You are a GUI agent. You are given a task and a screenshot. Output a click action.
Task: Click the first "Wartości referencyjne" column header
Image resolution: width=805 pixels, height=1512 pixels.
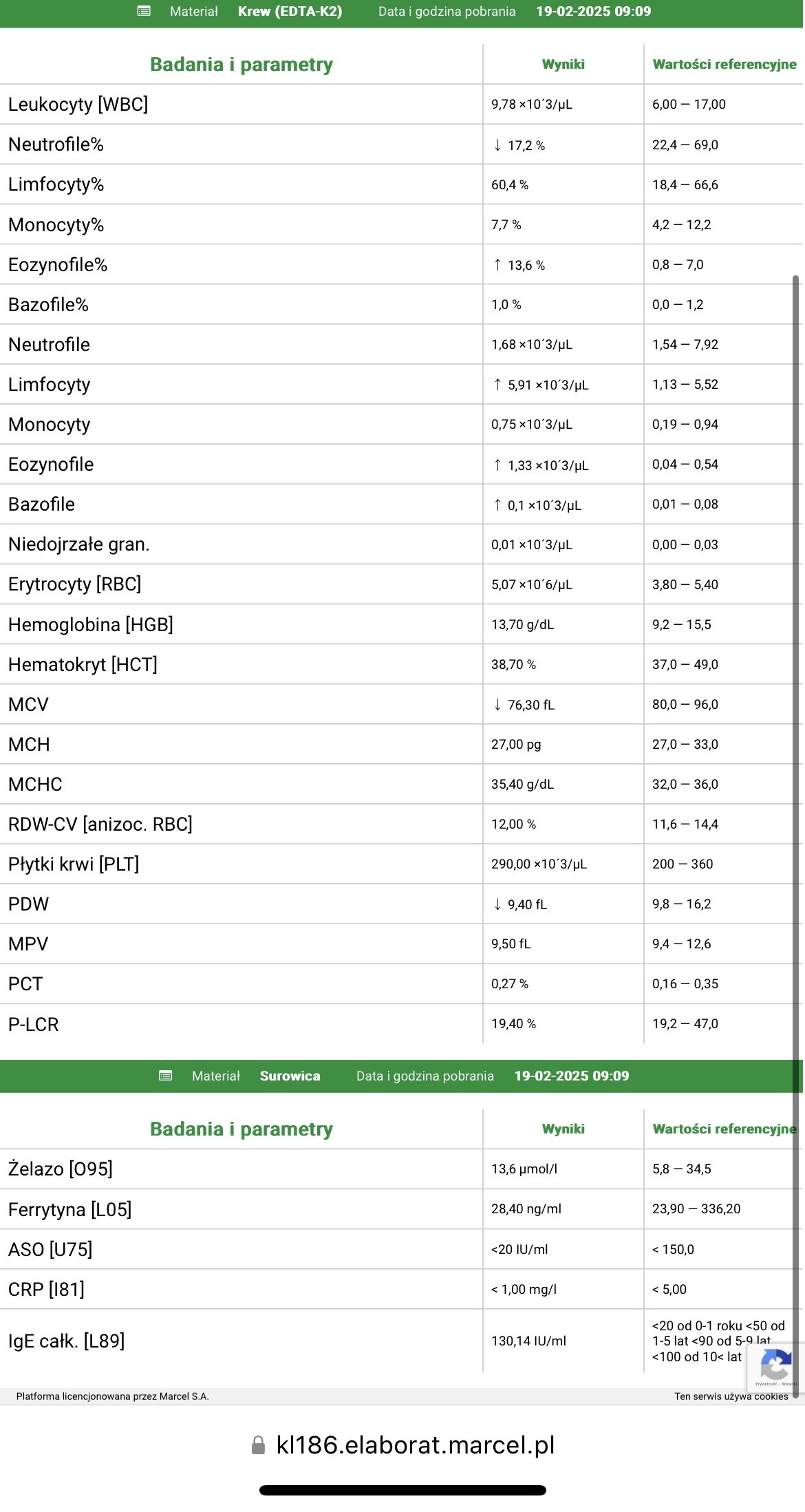click(x=724, y=65)
